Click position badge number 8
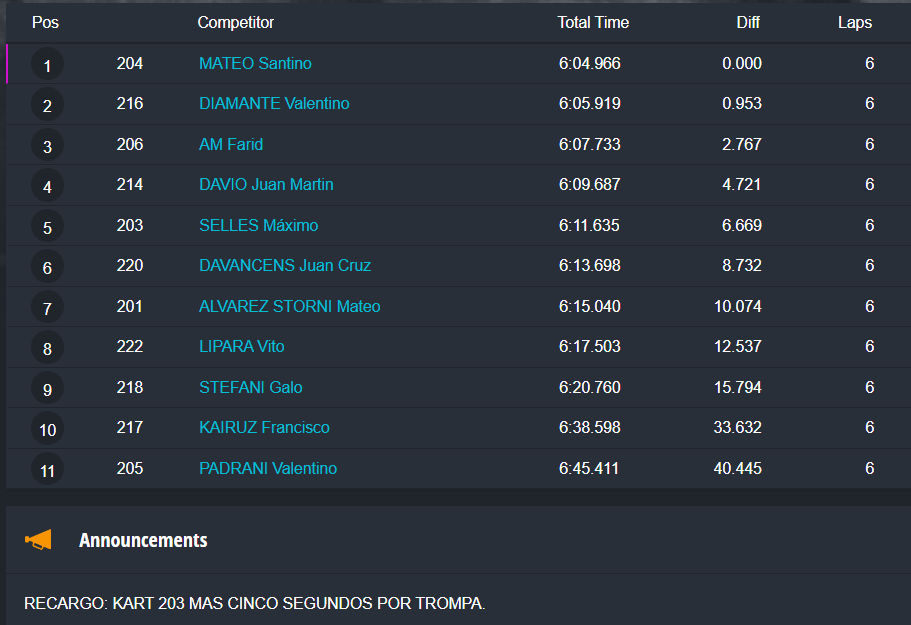 click(x=47, y=349)
